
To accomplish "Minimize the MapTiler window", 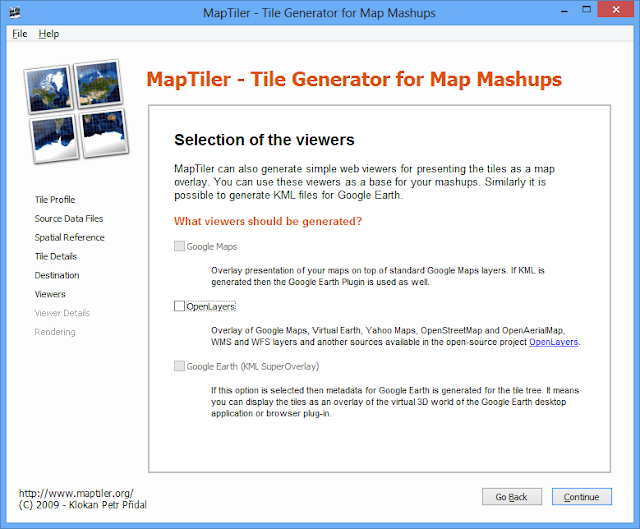I will click(564, 11).
